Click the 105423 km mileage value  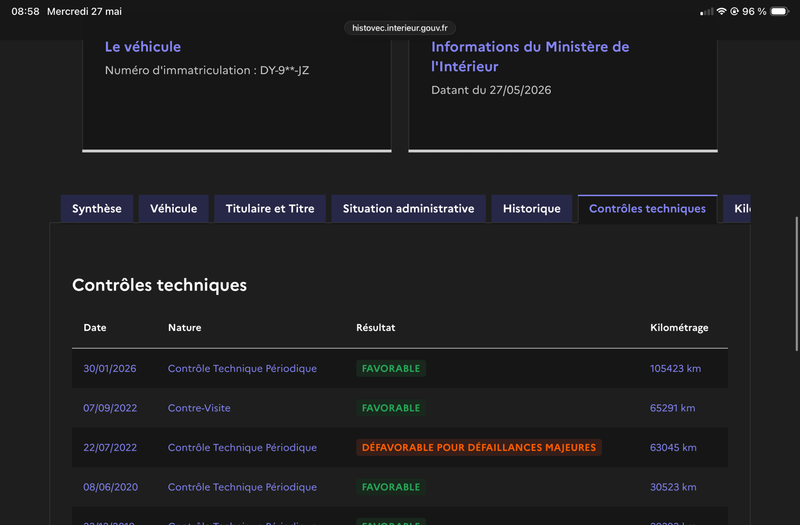click(x=675, y=368)
